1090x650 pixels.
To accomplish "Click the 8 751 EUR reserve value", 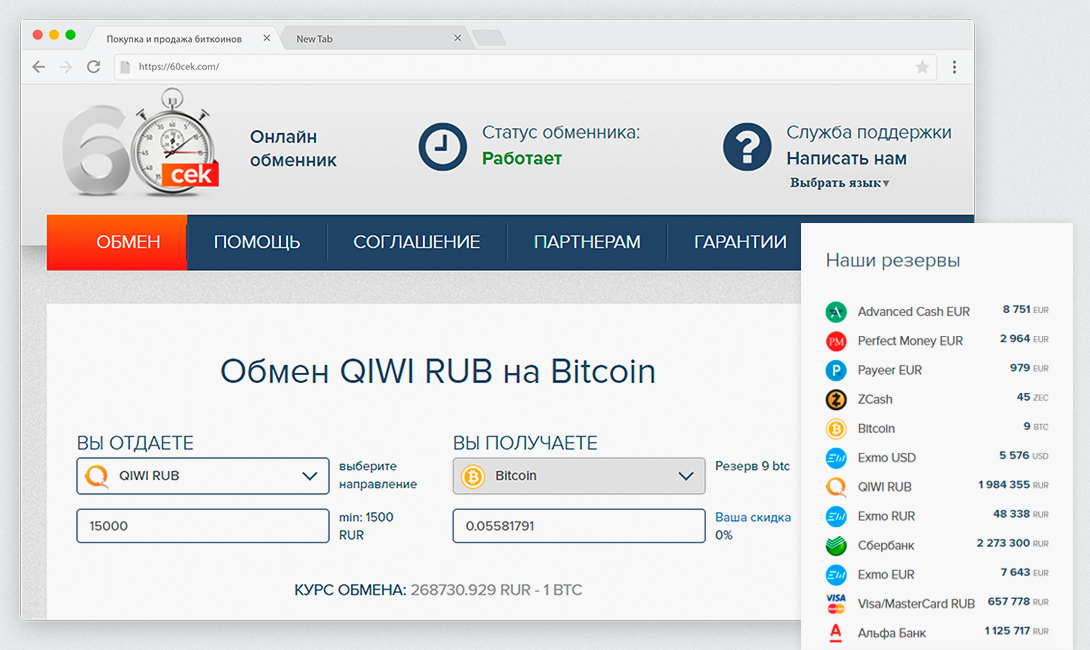I will [x=1025, y=309].
